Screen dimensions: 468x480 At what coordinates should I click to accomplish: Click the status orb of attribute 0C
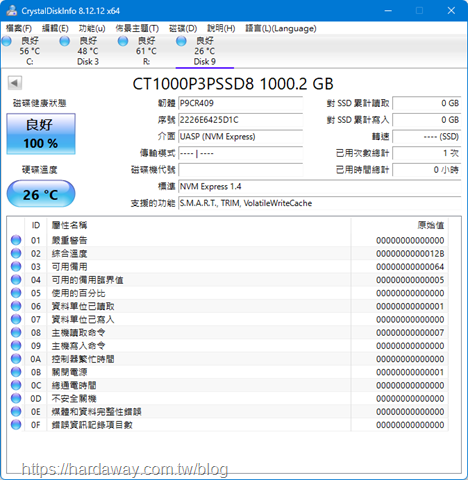coord(16,385)
